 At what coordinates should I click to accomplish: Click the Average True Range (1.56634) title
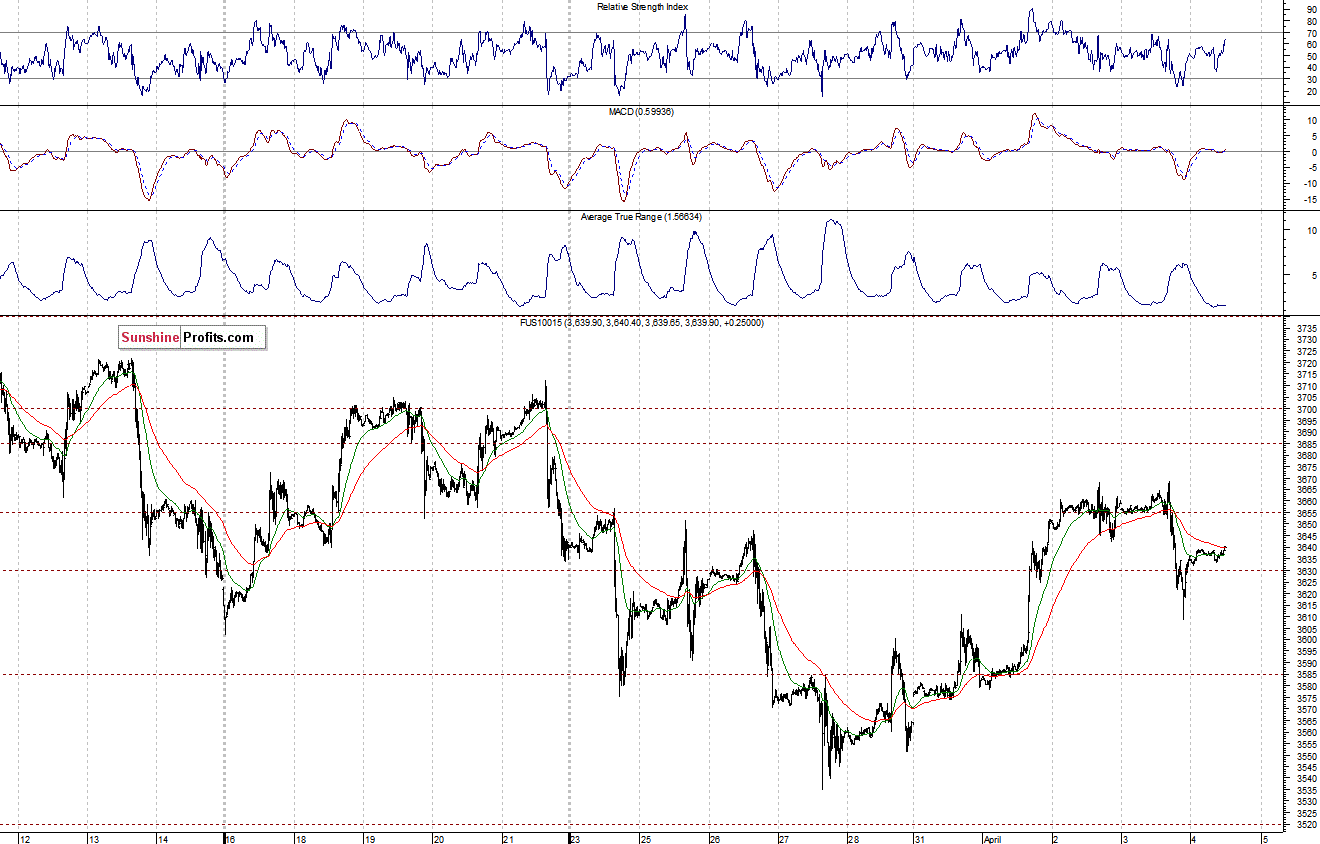tap(642, 216)
